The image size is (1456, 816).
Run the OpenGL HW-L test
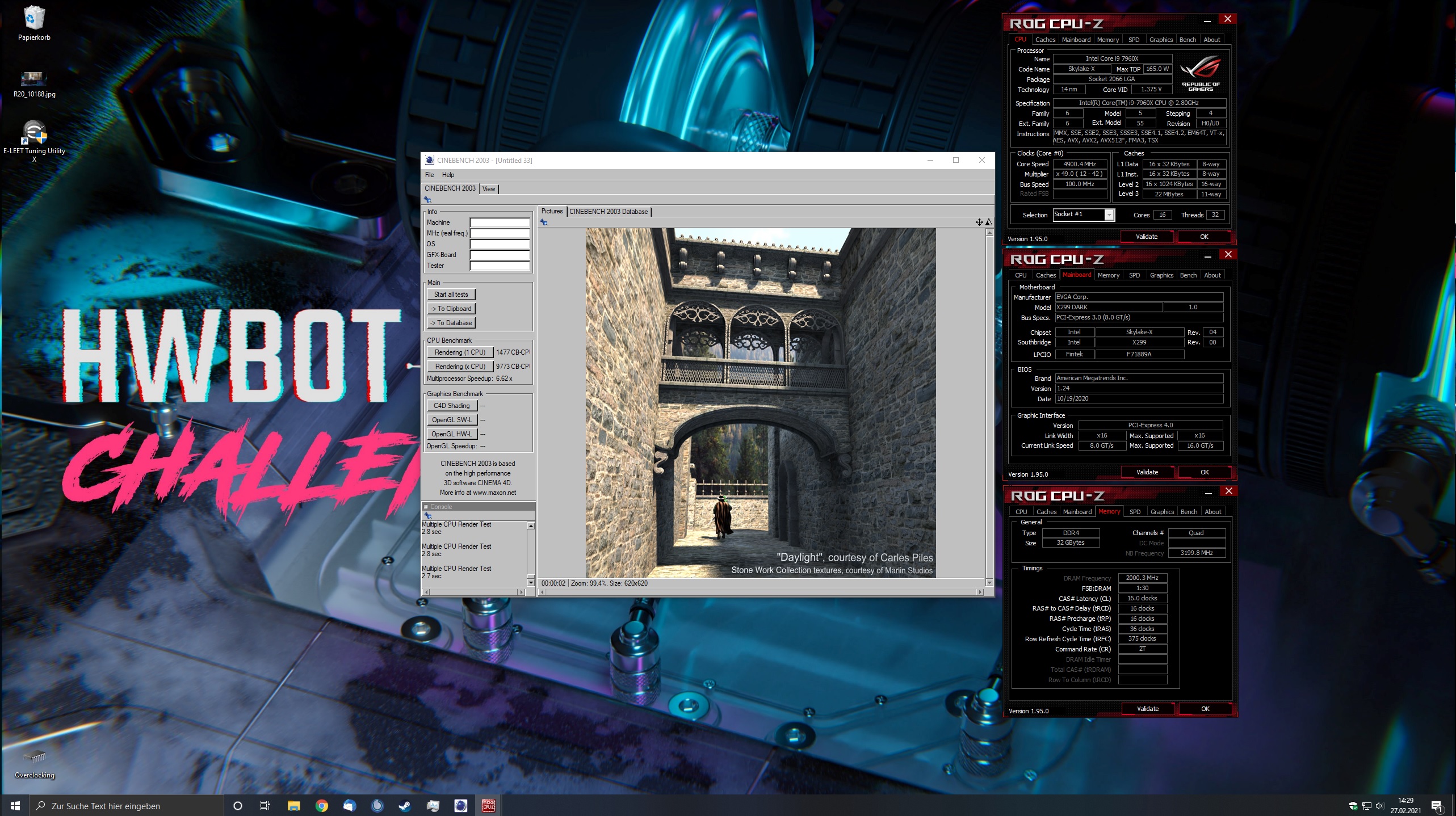[x=452, y=434]
